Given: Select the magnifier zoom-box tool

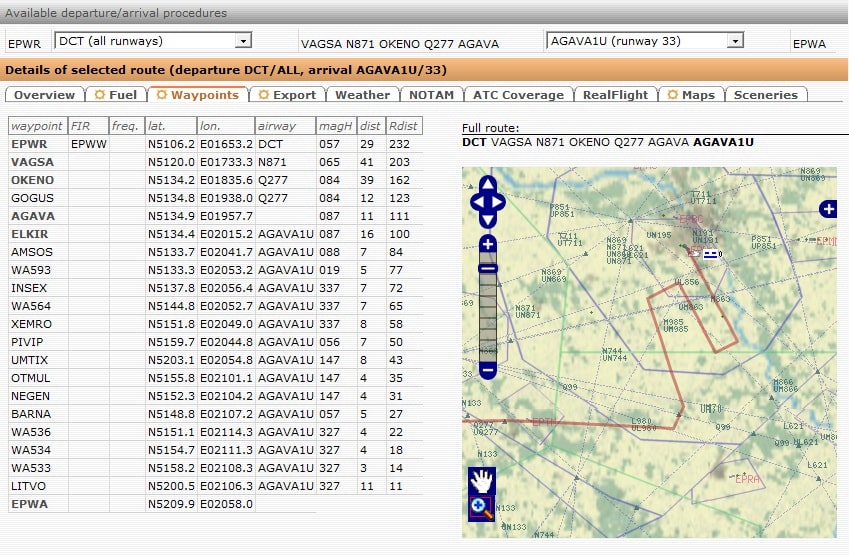Looking at the screenshot, I should [482, 508].
